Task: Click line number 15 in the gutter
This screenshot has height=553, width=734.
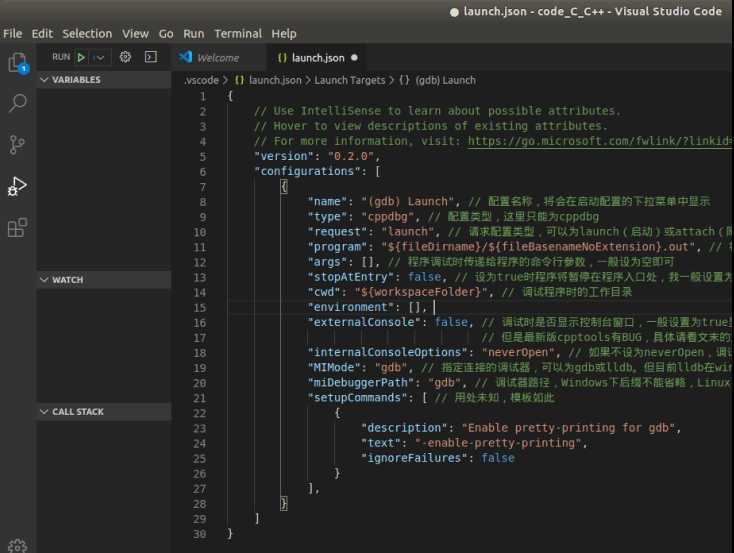Action: (200, 308)
